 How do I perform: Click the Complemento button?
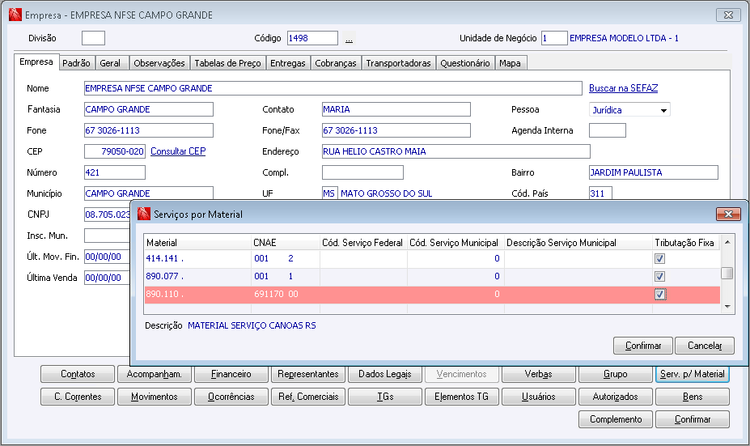tap(616, 418)
